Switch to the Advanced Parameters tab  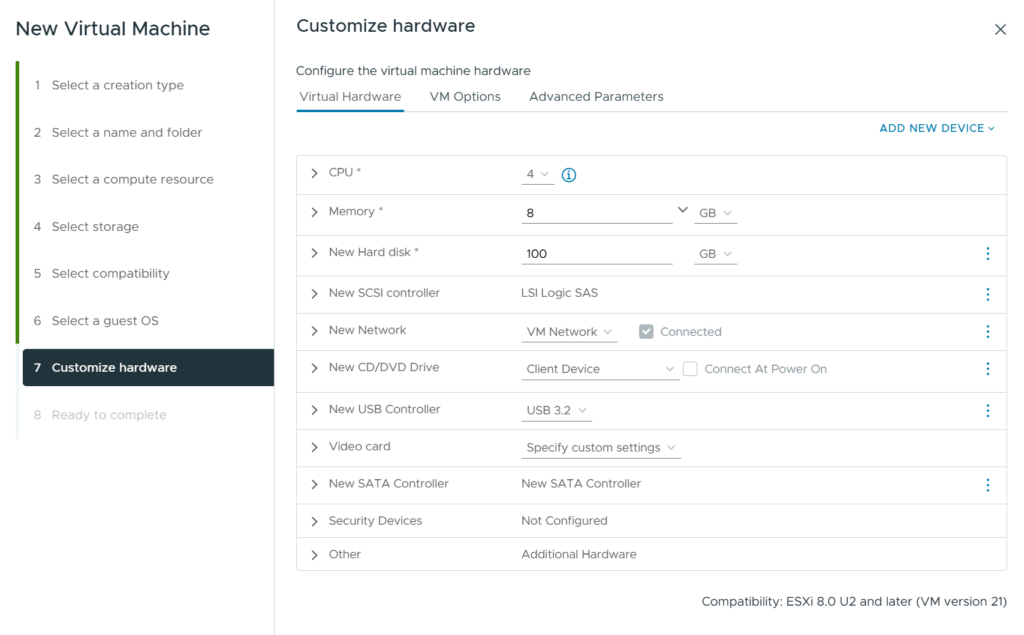pos(596,97)
